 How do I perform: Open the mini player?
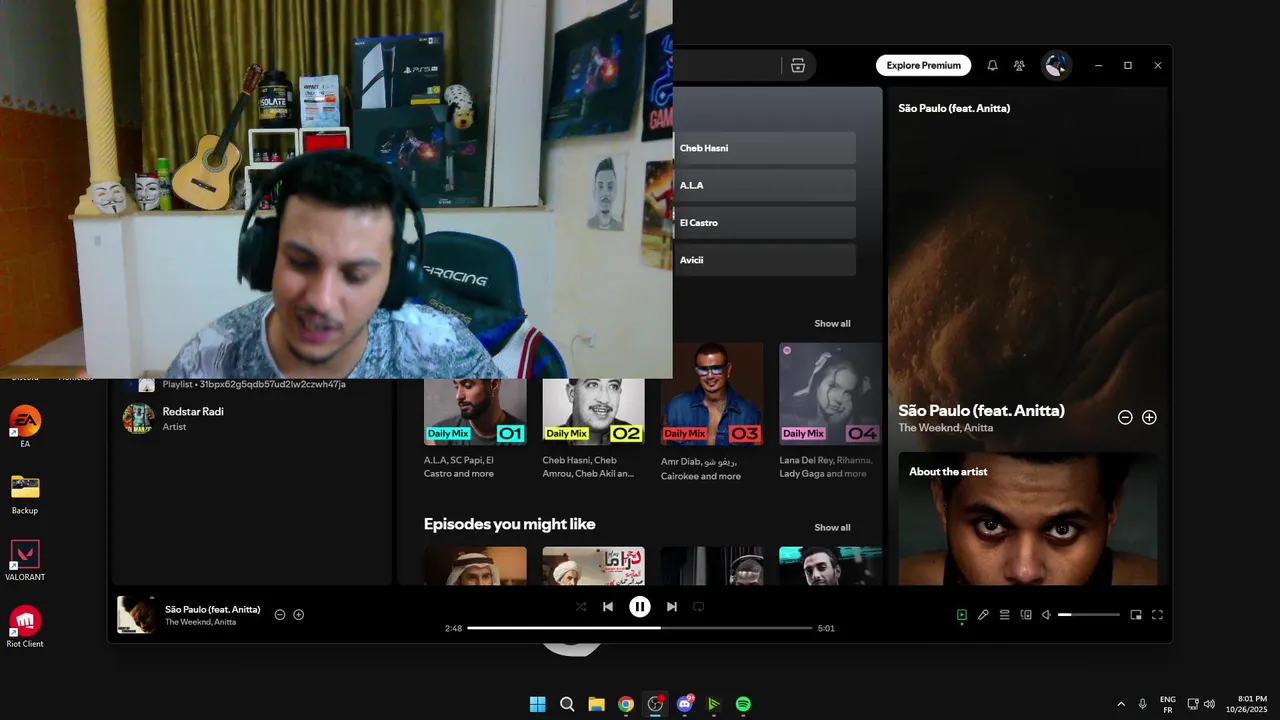point(1136,615)
